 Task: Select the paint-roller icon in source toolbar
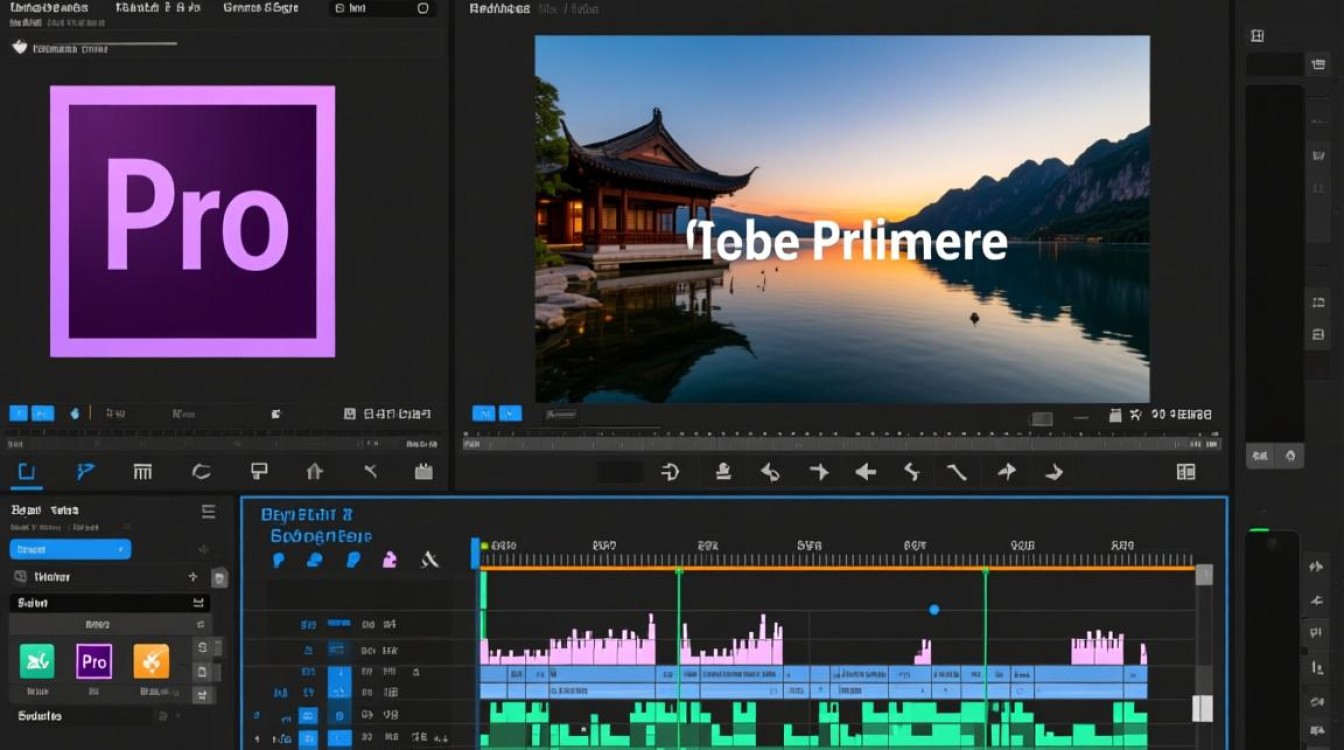[259, 472]
